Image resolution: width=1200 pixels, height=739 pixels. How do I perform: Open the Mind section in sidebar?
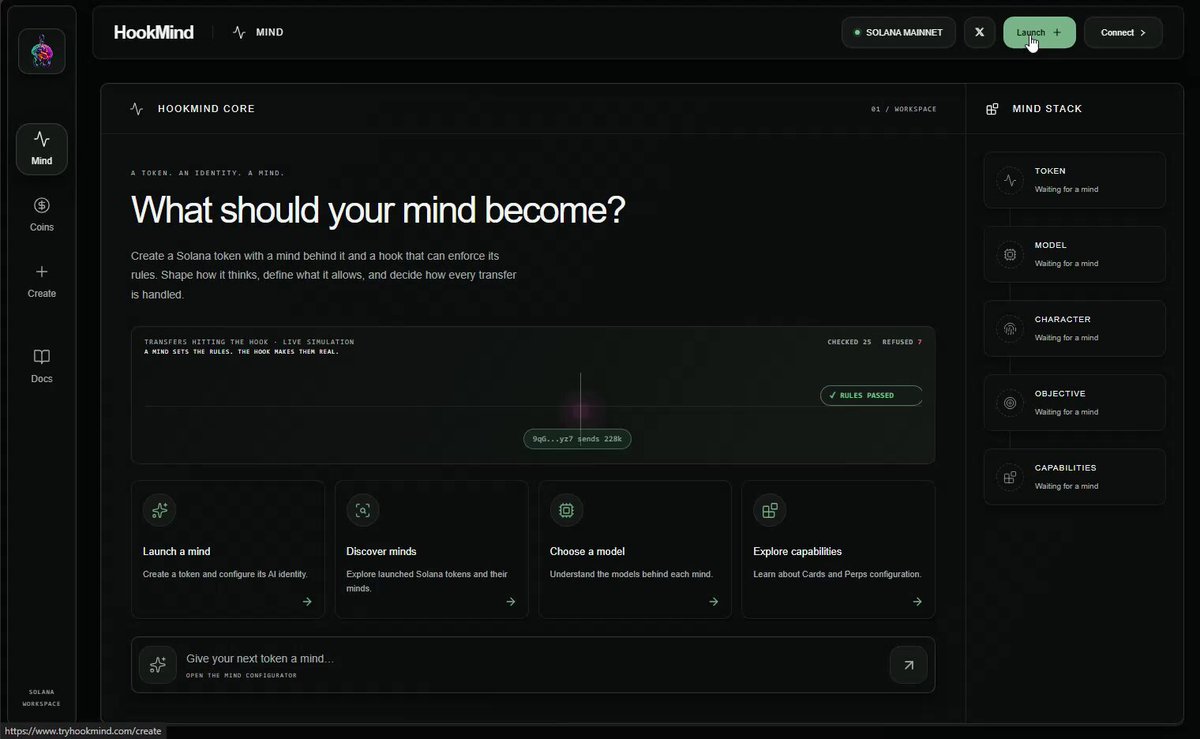pos(42,149)
